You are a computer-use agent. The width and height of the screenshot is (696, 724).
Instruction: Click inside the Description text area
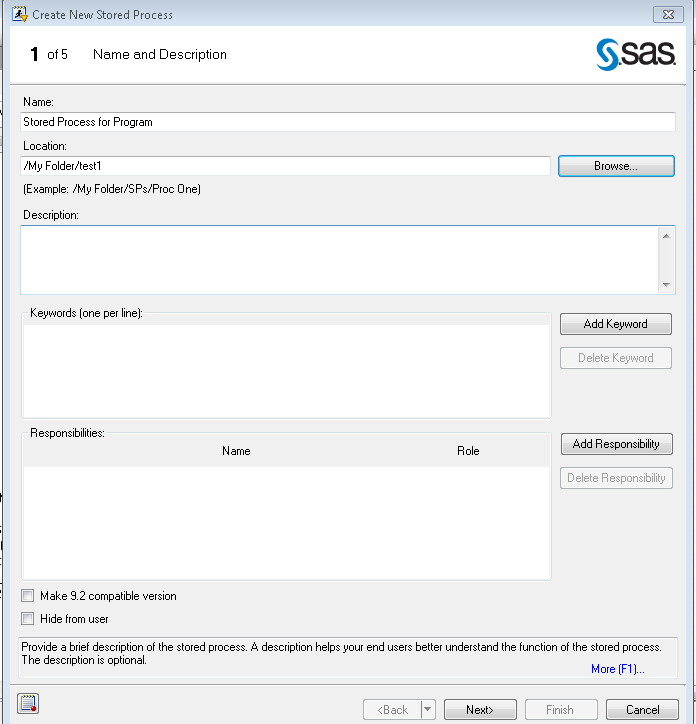pos(340,260)
